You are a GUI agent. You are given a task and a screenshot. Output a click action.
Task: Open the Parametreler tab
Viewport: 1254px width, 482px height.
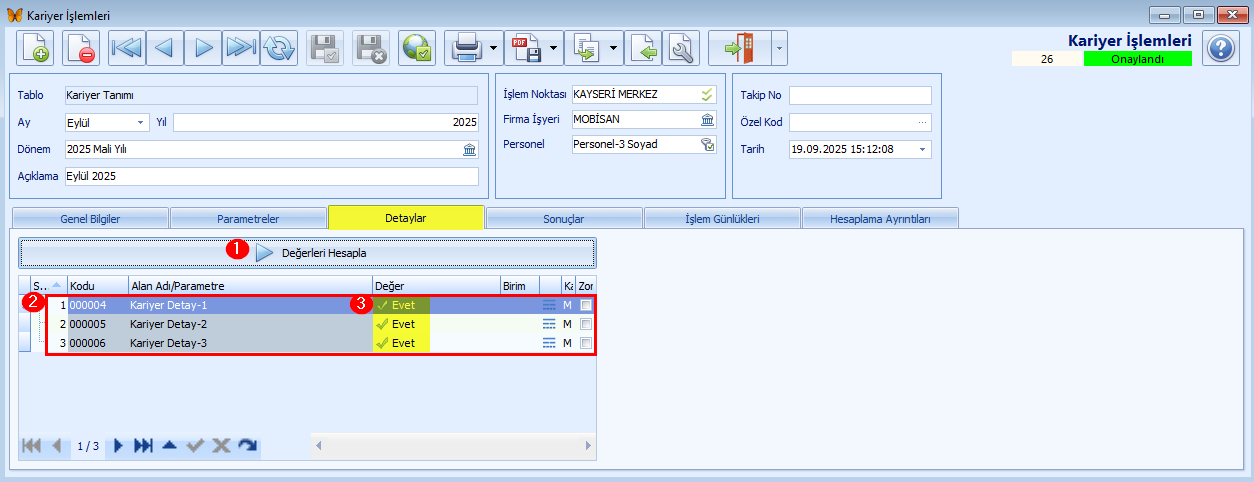click(248, 218)
